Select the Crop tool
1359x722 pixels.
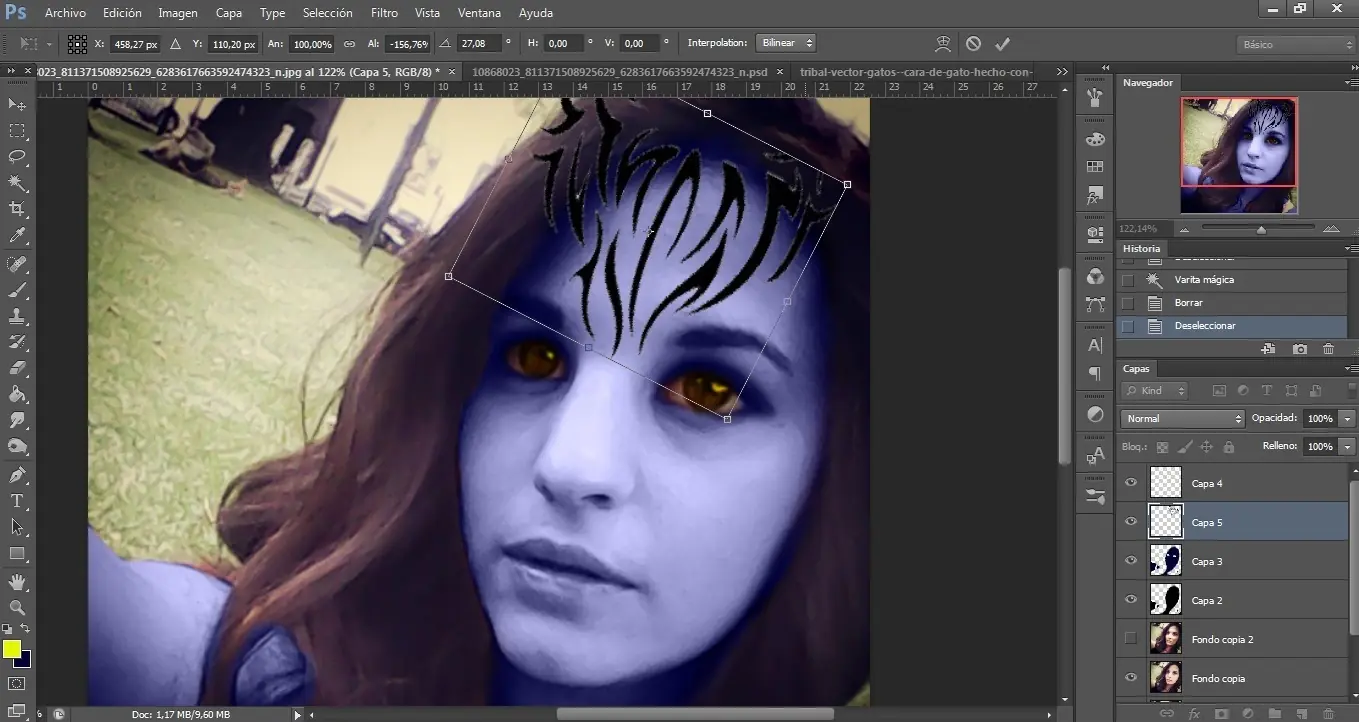click(x=17, y=209)
